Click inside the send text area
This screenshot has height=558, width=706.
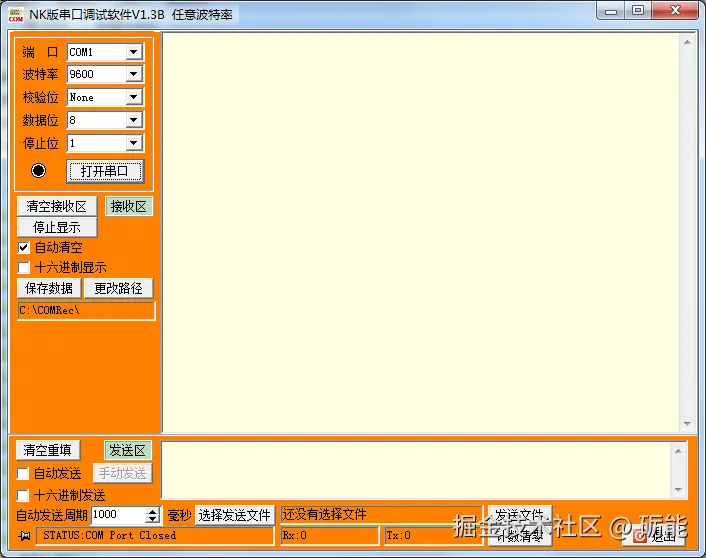tap(415, 470)
